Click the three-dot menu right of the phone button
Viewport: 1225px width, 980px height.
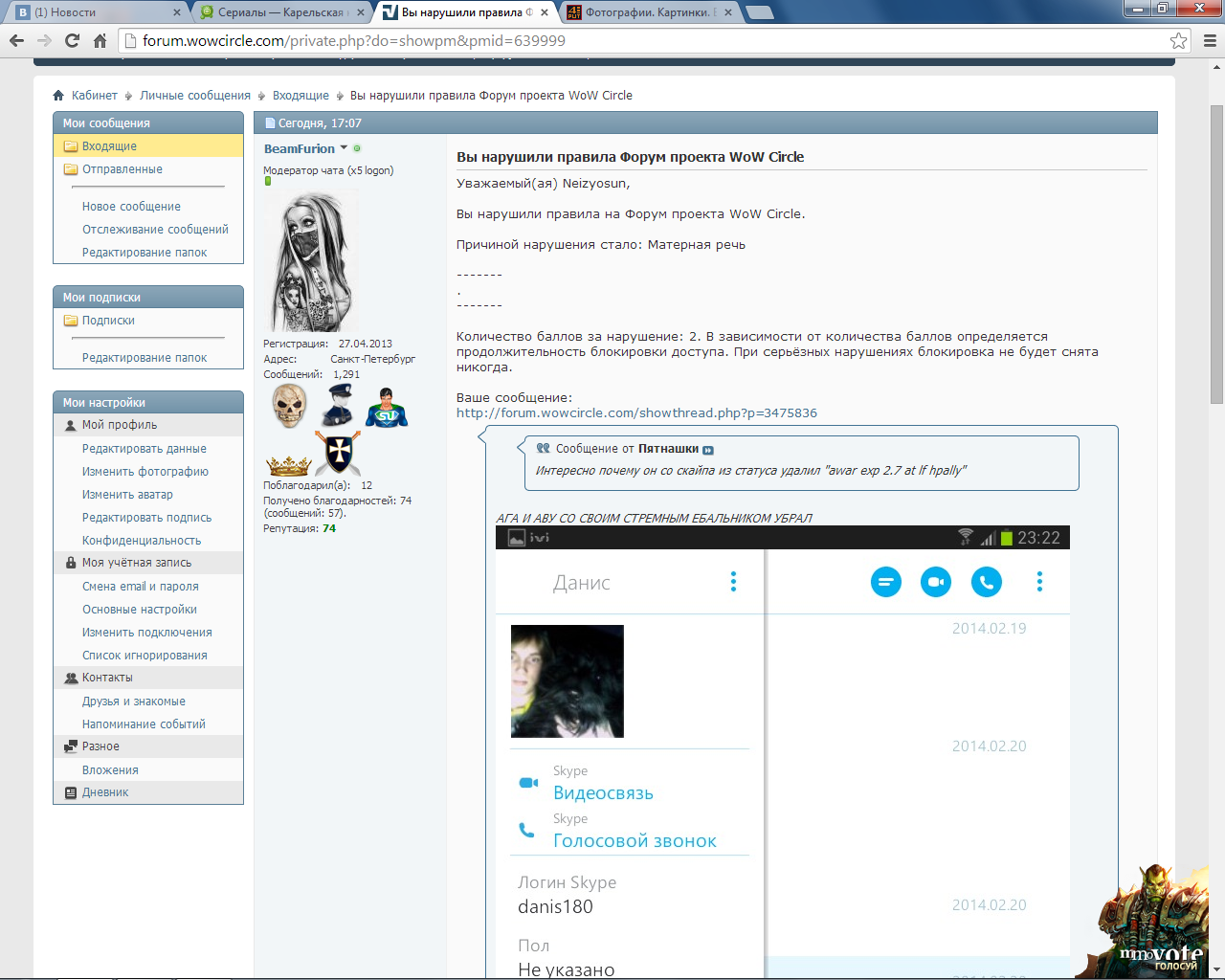coord(1039,581)
